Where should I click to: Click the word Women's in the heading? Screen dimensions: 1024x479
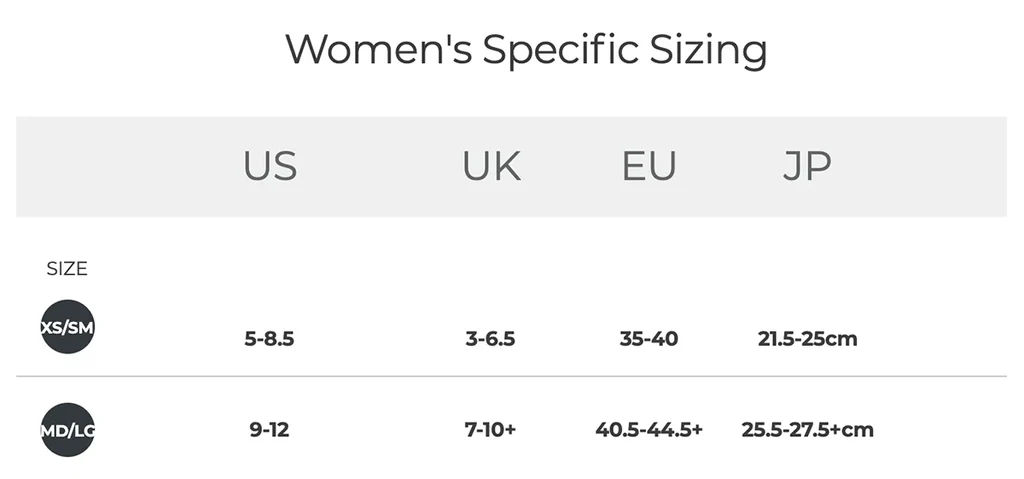[378, 48]
